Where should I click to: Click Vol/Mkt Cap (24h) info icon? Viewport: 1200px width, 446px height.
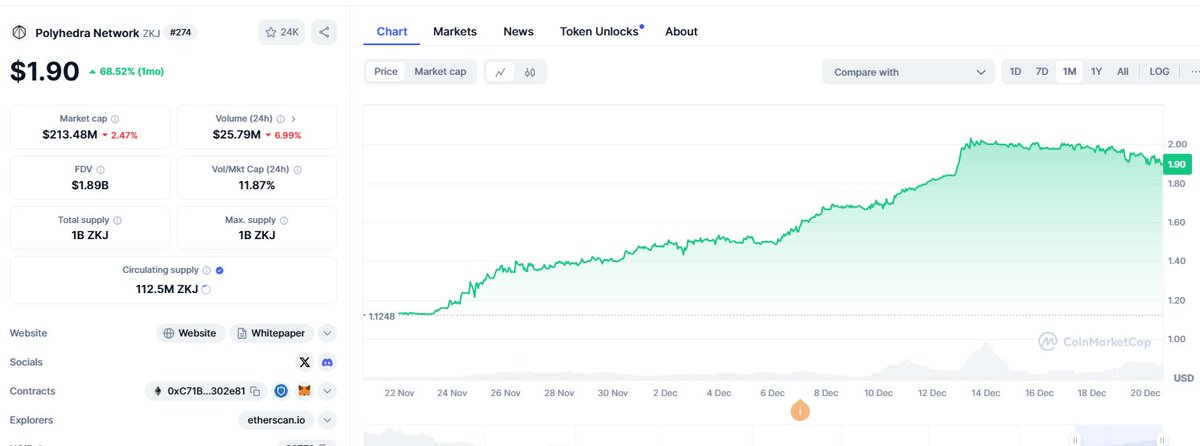tap(298, 169)
